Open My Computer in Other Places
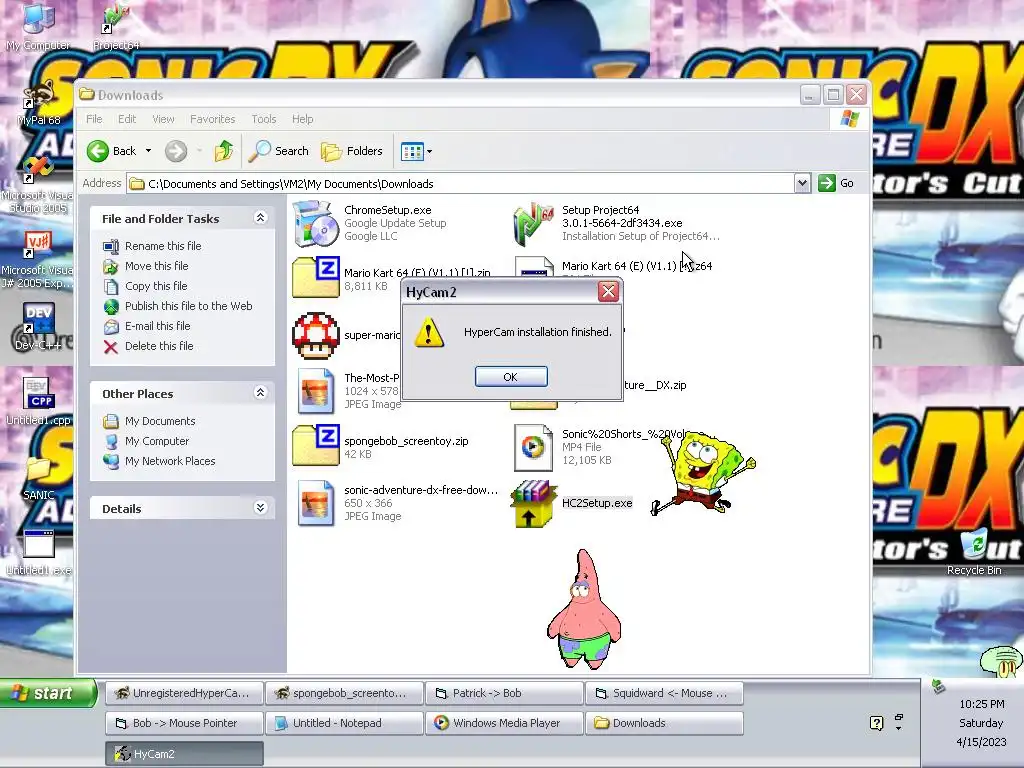 tap(157, 441)
